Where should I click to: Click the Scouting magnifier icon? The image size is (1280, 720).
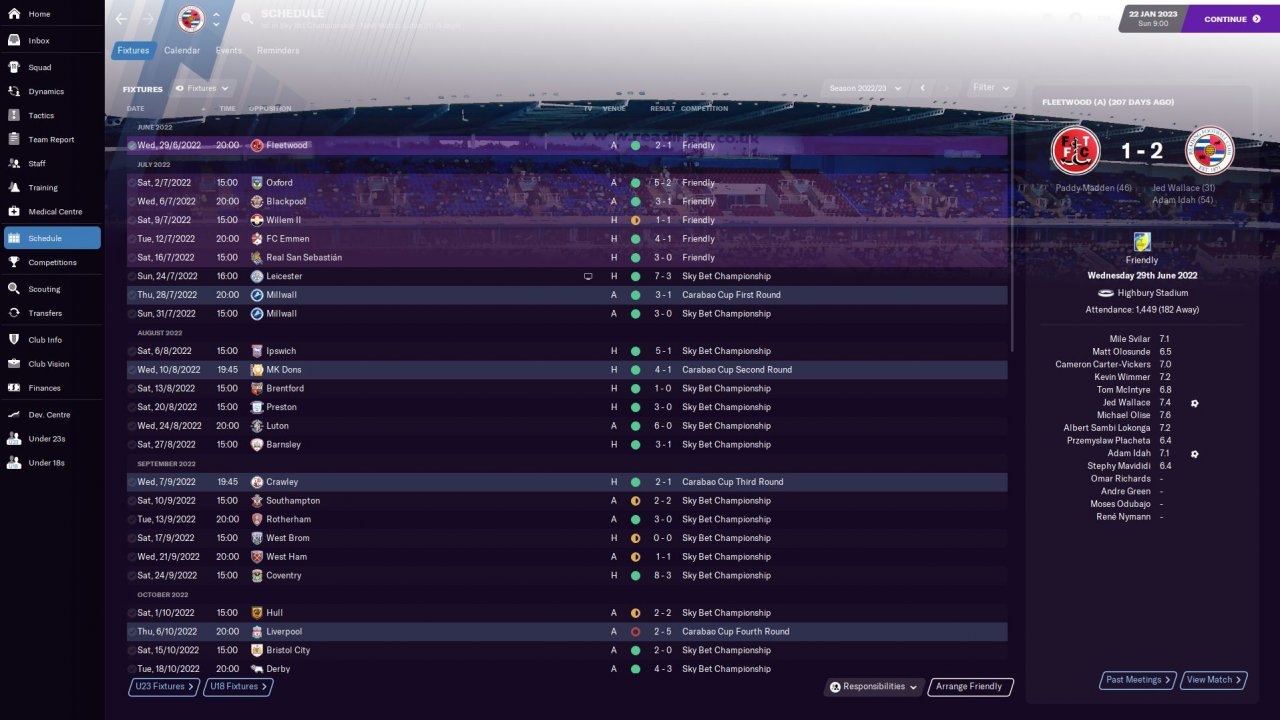pyautogui.click(x=15, y=289)
